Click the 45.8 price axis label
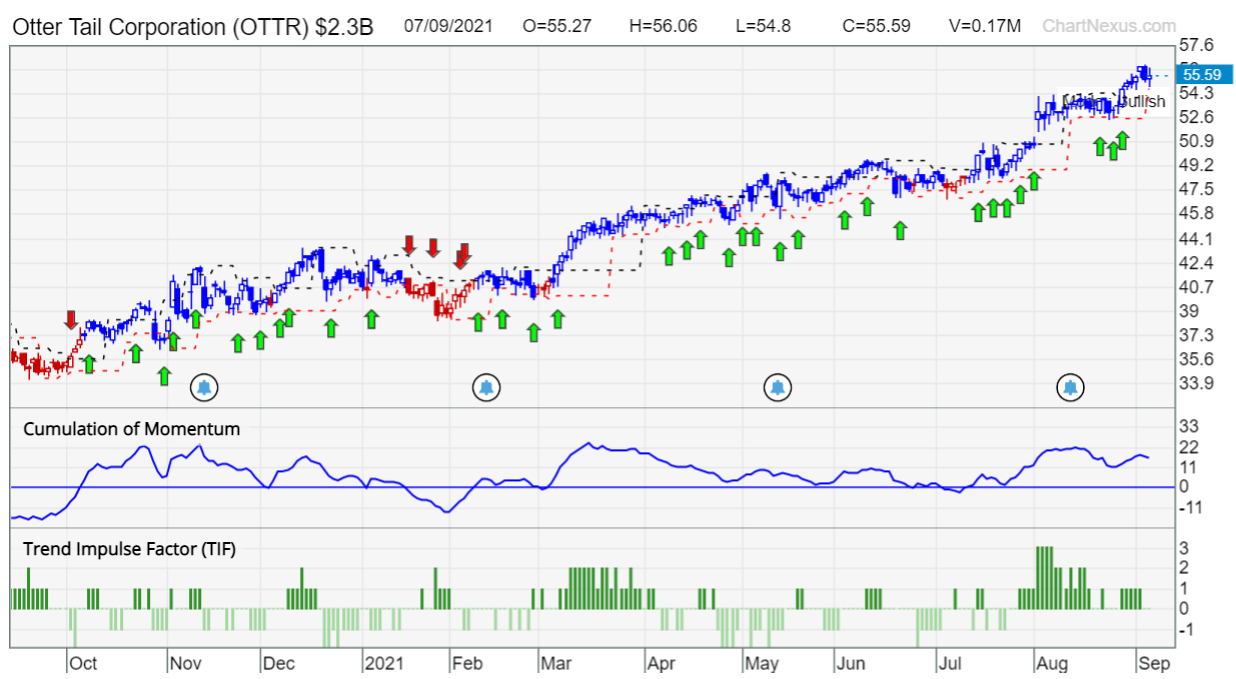The width and height of the screenshot is (1236, 679). click(x=1197, y=213)
